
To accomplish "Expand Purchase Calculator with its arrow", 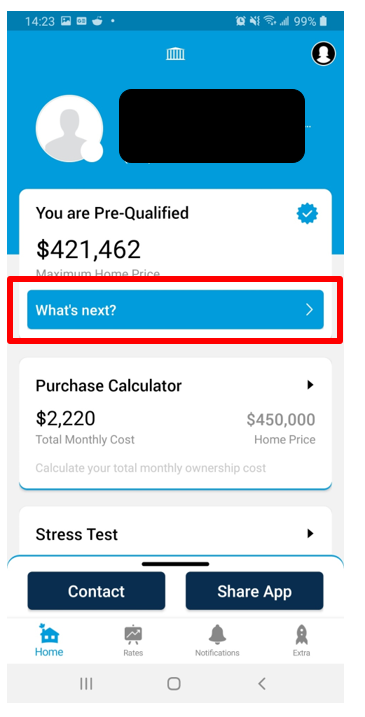I will pos(311,385).
